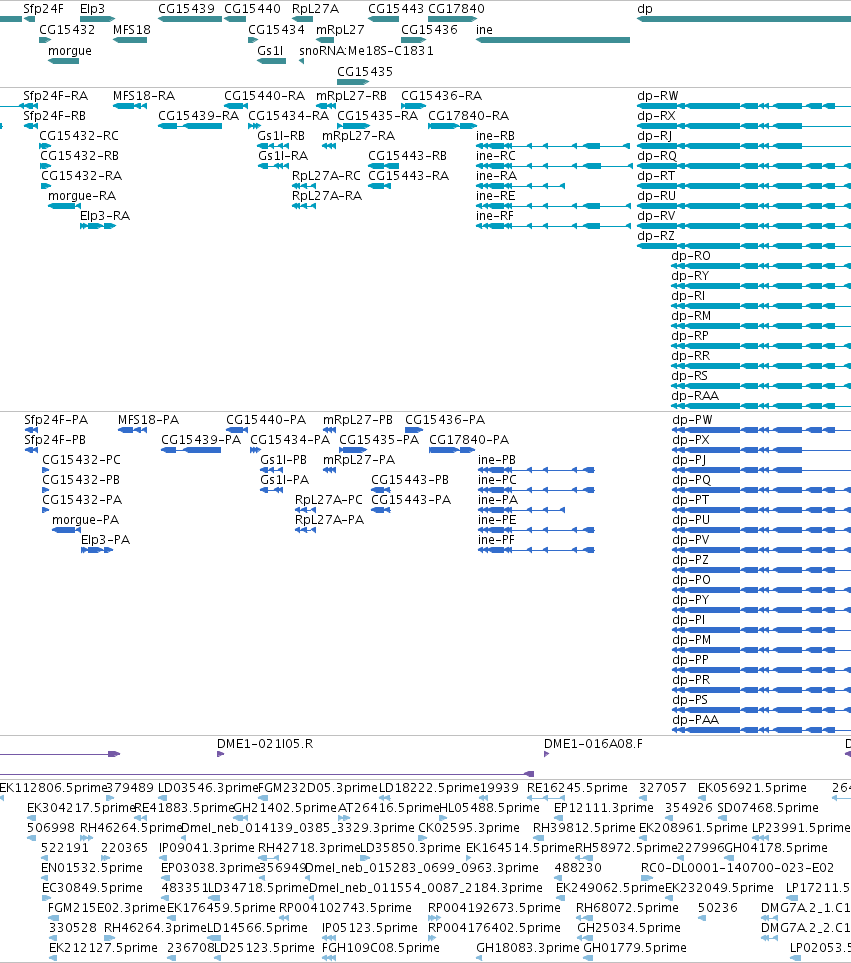Click the CG17840 gene bar
This screenshot has height=963, width=851.
click(x=452, y=19)
